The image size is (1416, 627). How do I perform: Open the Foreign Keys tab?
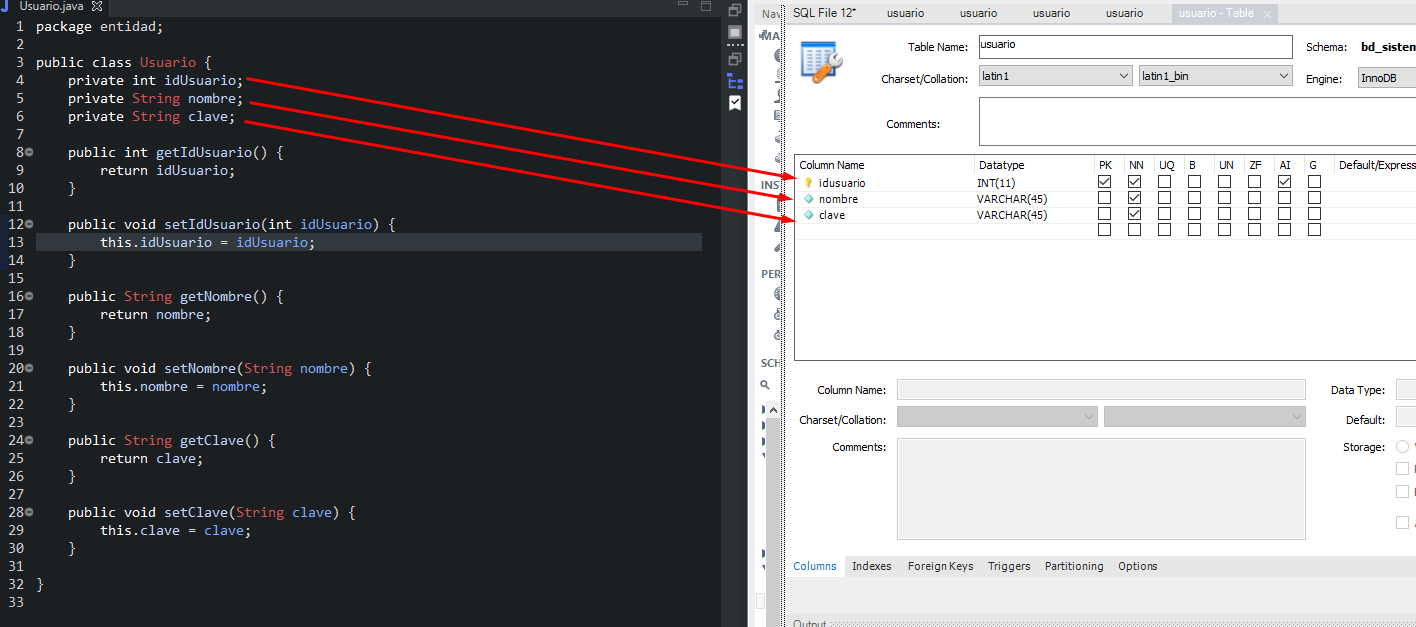point(940,566)
